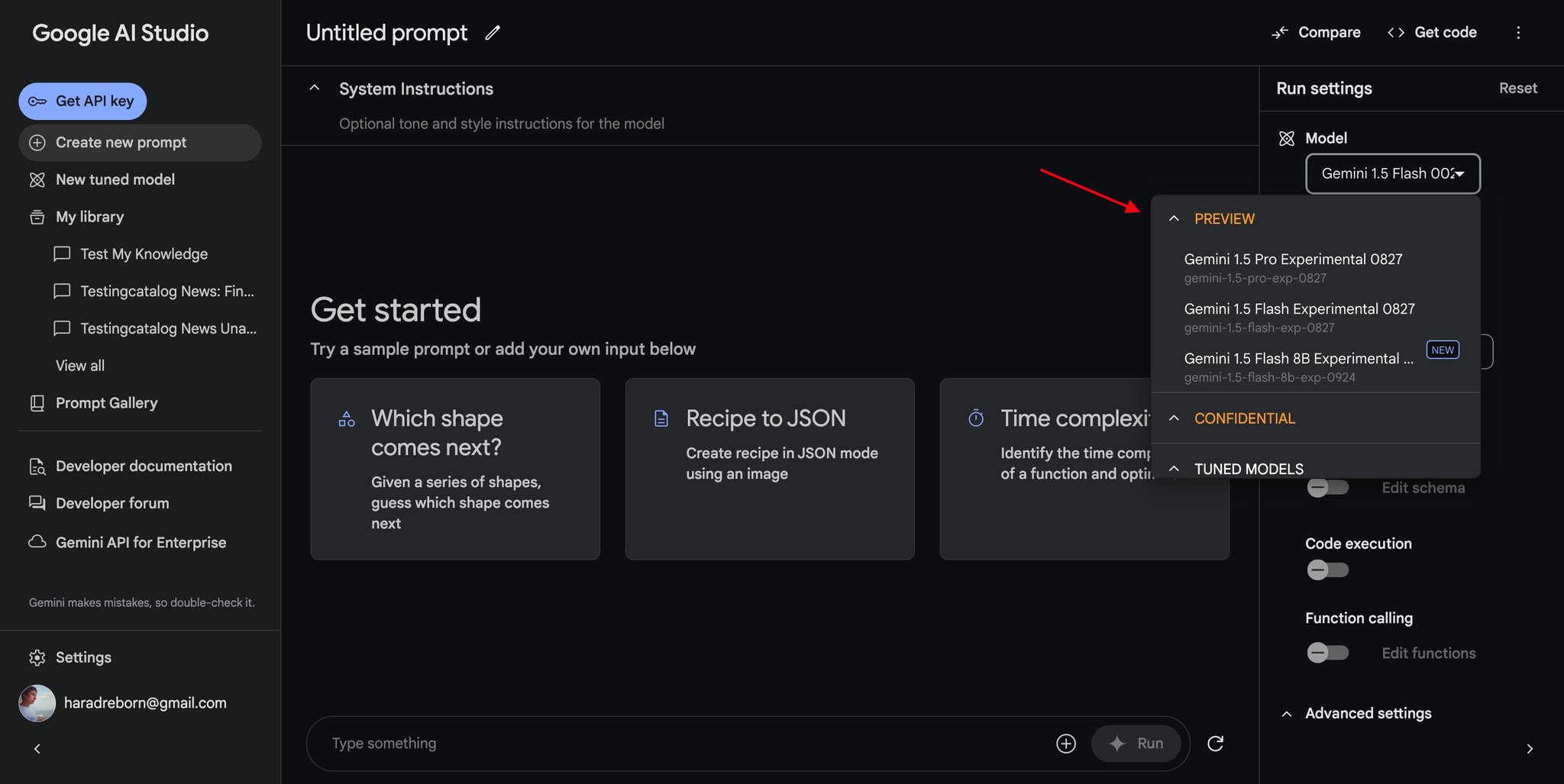Click the NEW badge on Flash 8B model

tap(1443, 350)
